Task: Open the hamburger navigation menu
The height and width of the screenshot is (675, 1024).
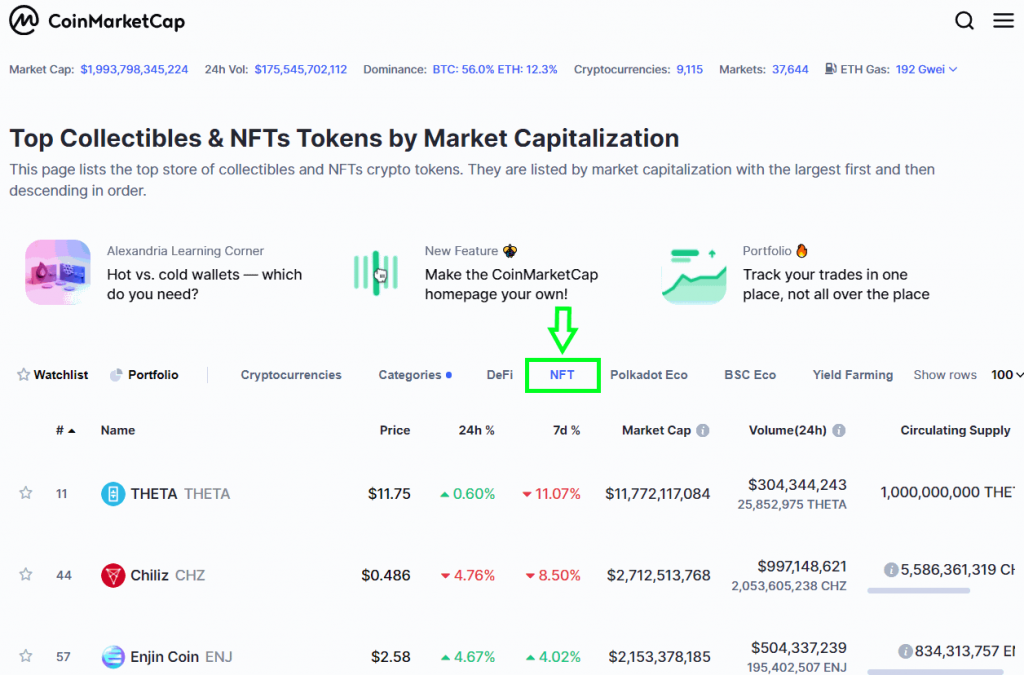Action: coord(1004,20)
